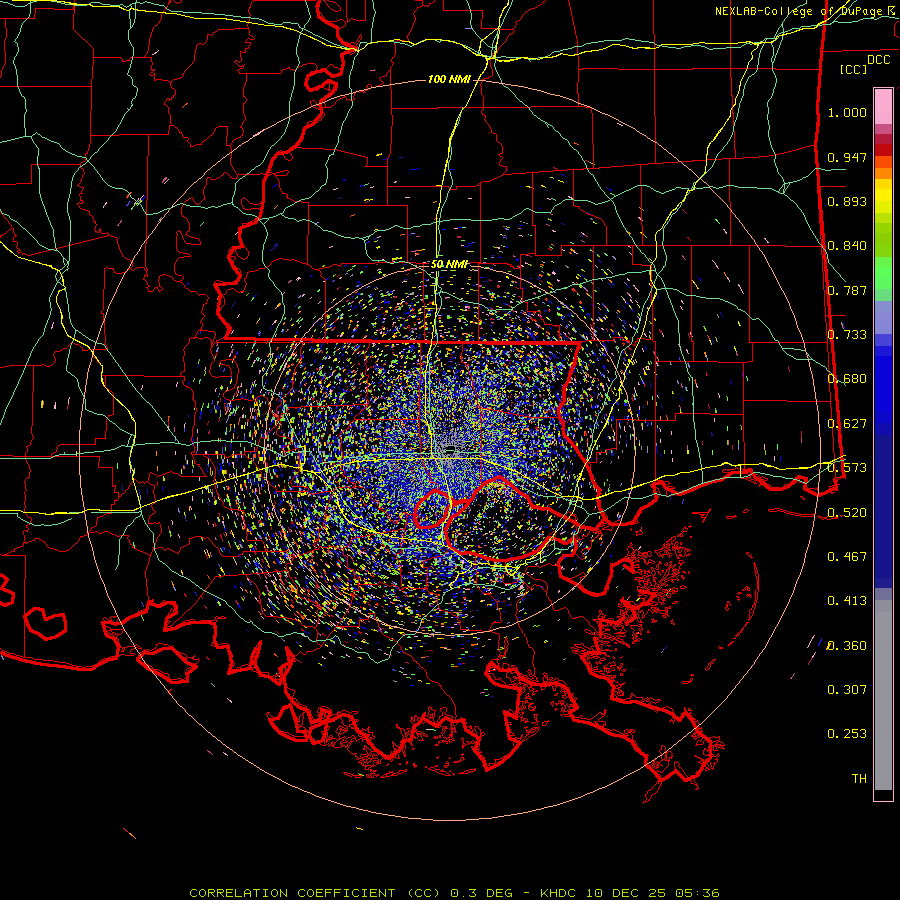The image size is (900, 900).
Task: Click the 0.947 color scale label
Action: tap(847, 157)
